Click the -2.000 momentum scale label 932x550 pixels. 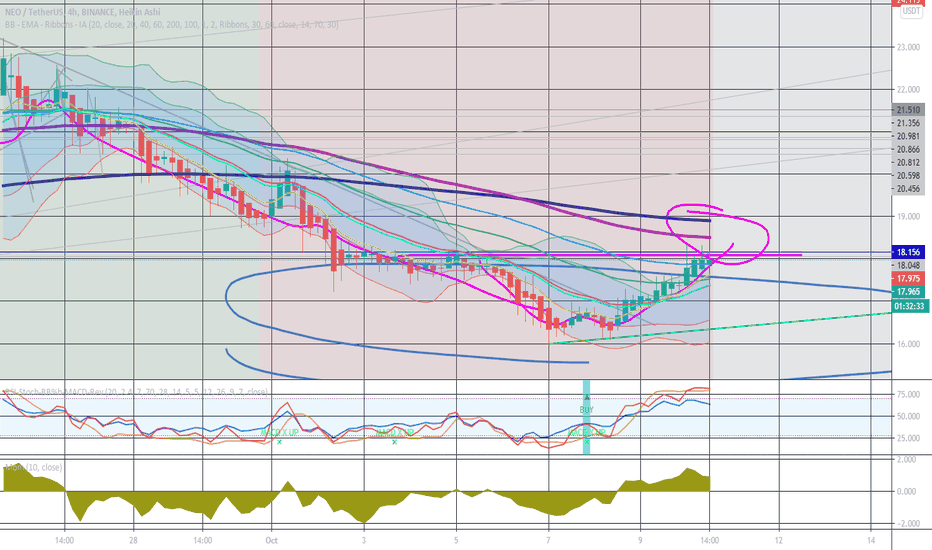tap(906, 523)
